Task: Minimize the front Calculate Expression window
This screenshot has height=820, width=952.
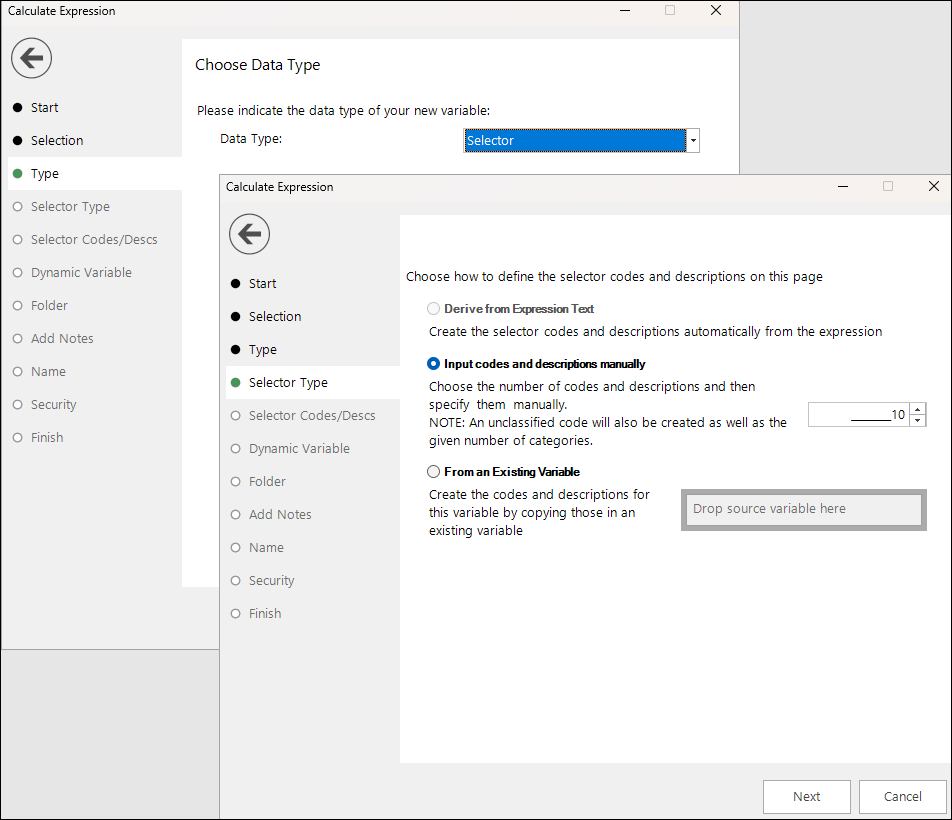Action: (843, 186)
